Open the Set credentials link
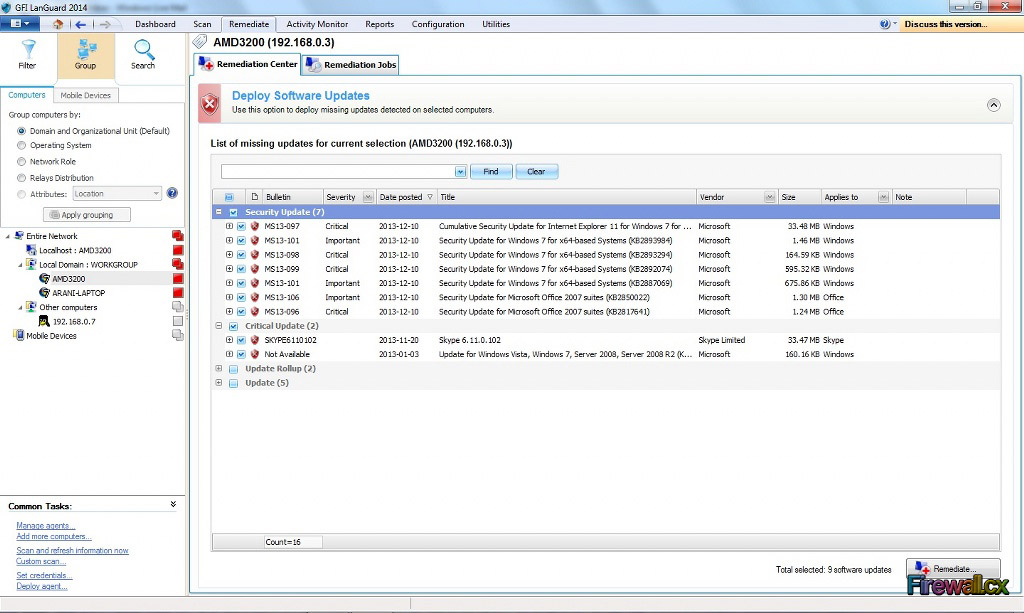The image size is (1024, 613). click(44, 575)
